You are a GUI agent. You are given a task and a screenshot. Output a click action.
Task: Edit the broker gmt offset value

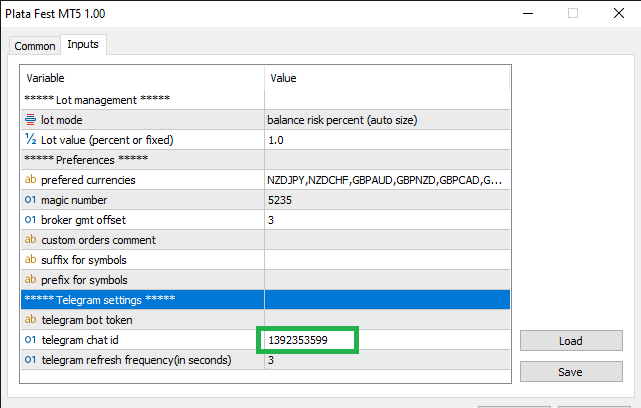coord(387,220)
